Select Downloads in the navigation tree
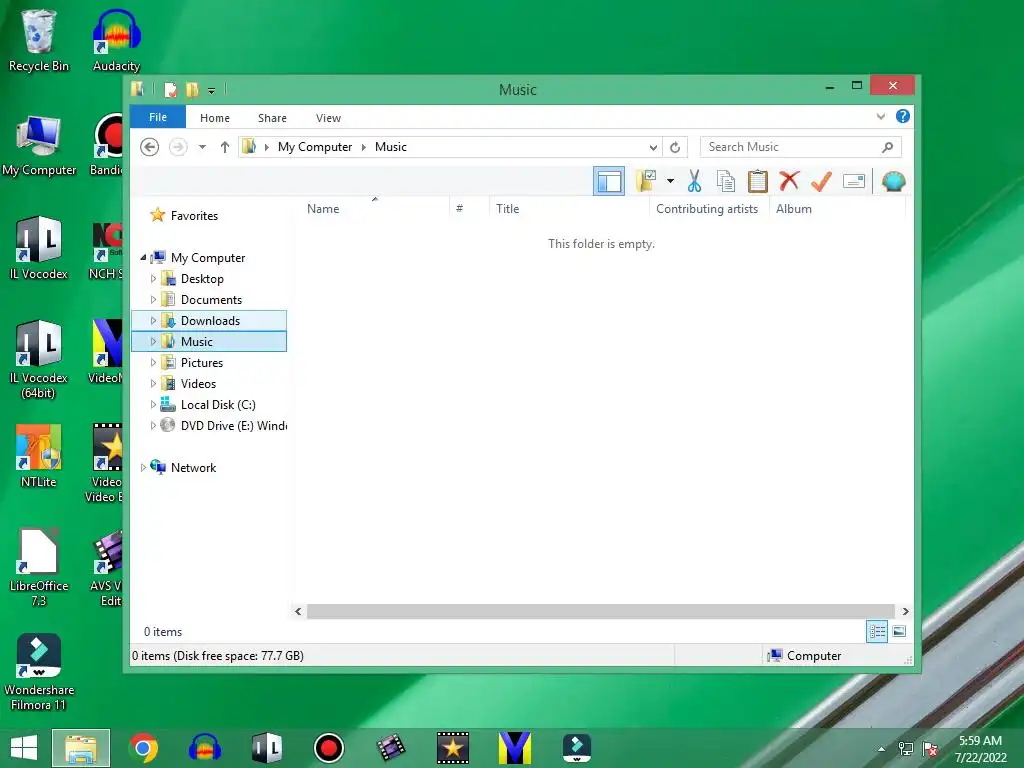This screenshot has height=768, width=1024. point(210,321)
